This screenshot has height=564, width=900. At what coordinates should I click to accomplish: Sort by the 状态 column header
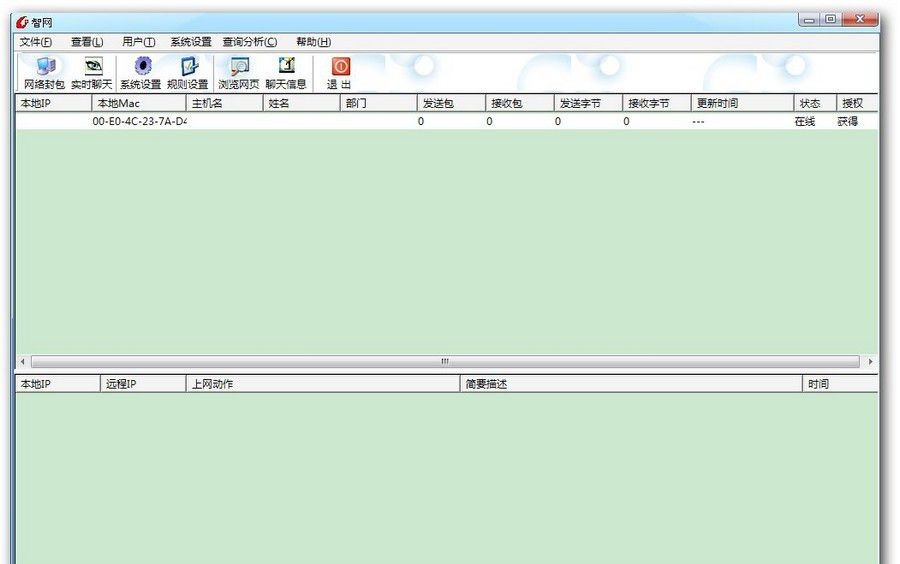point(815,103)
